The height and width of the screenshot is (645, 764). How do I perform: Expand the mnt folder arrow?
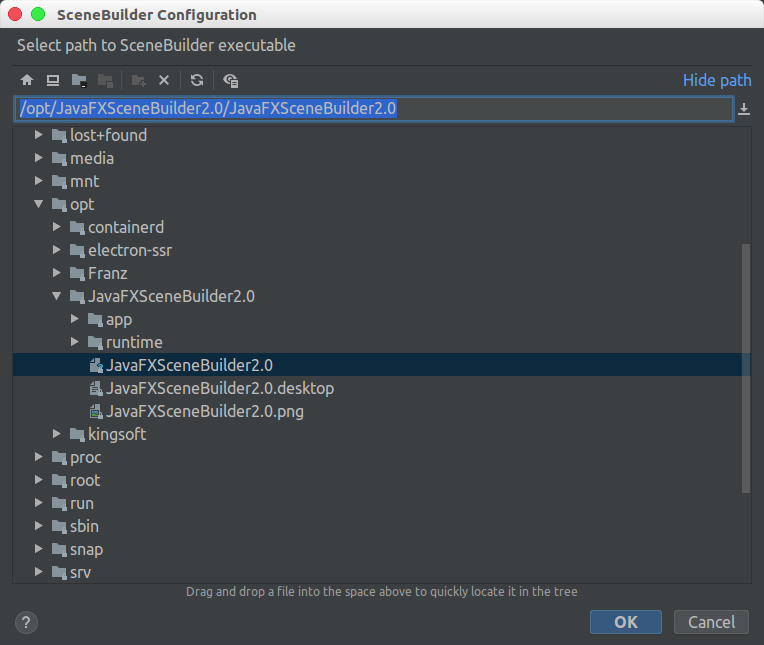(x=38, y=181)
